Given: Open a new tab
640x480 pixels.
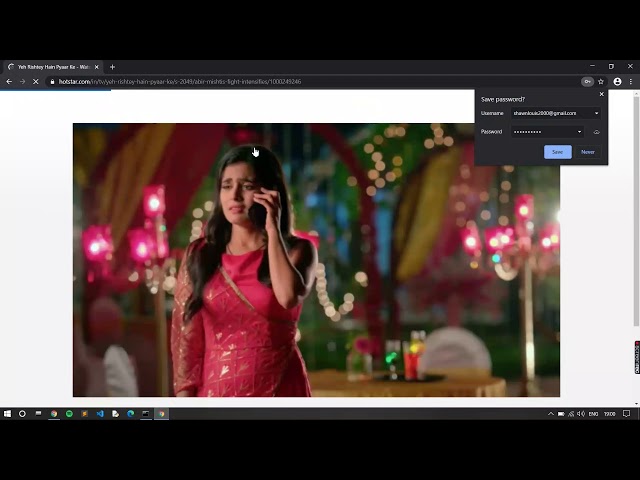Looking at the screenshot, I should (112, 67).
